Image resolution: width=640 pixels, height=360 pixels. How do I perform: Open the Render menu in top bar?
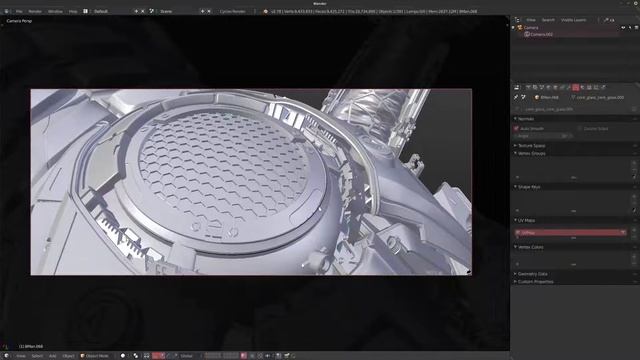click(35, 11)
